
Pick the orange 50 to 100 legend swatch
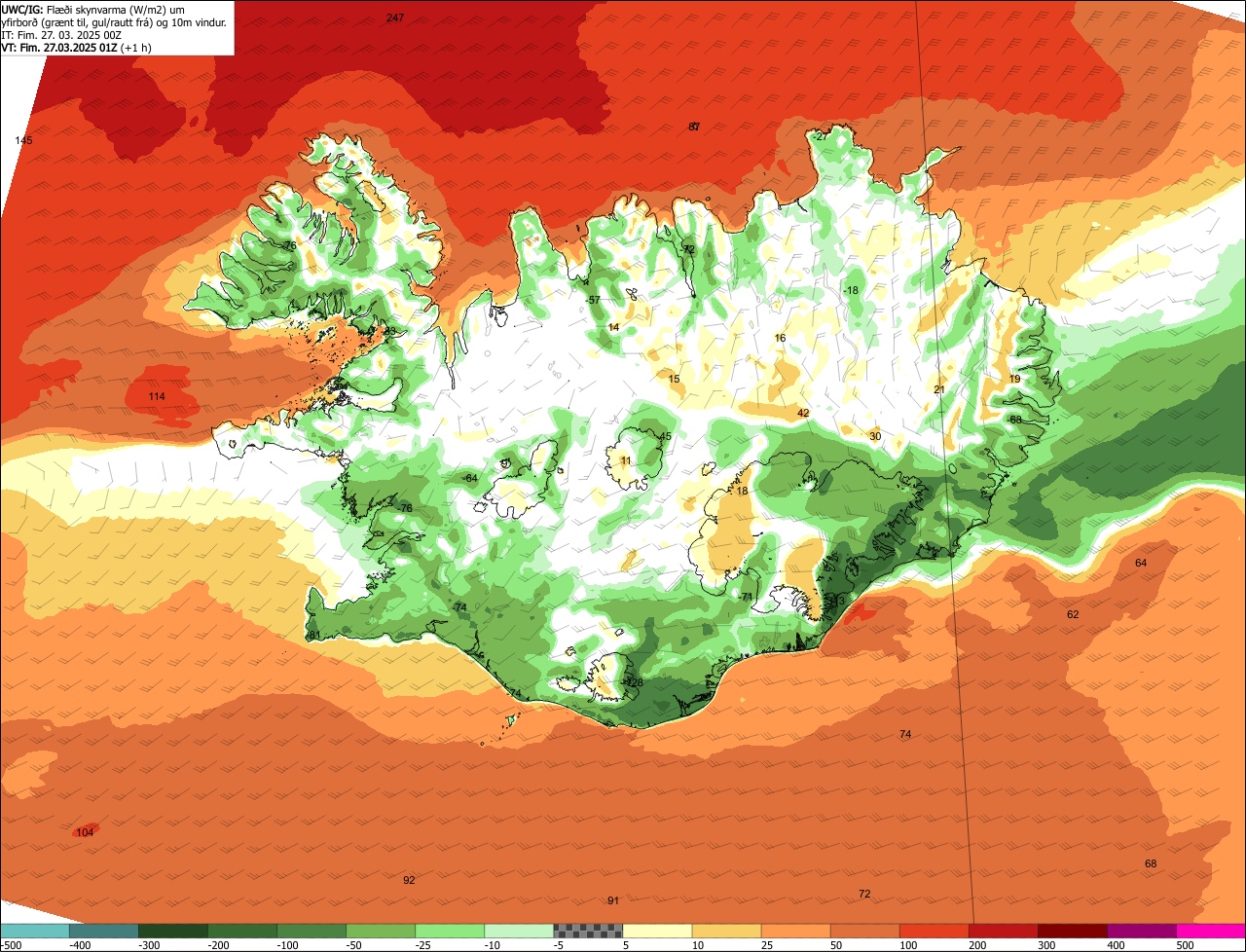864,931
